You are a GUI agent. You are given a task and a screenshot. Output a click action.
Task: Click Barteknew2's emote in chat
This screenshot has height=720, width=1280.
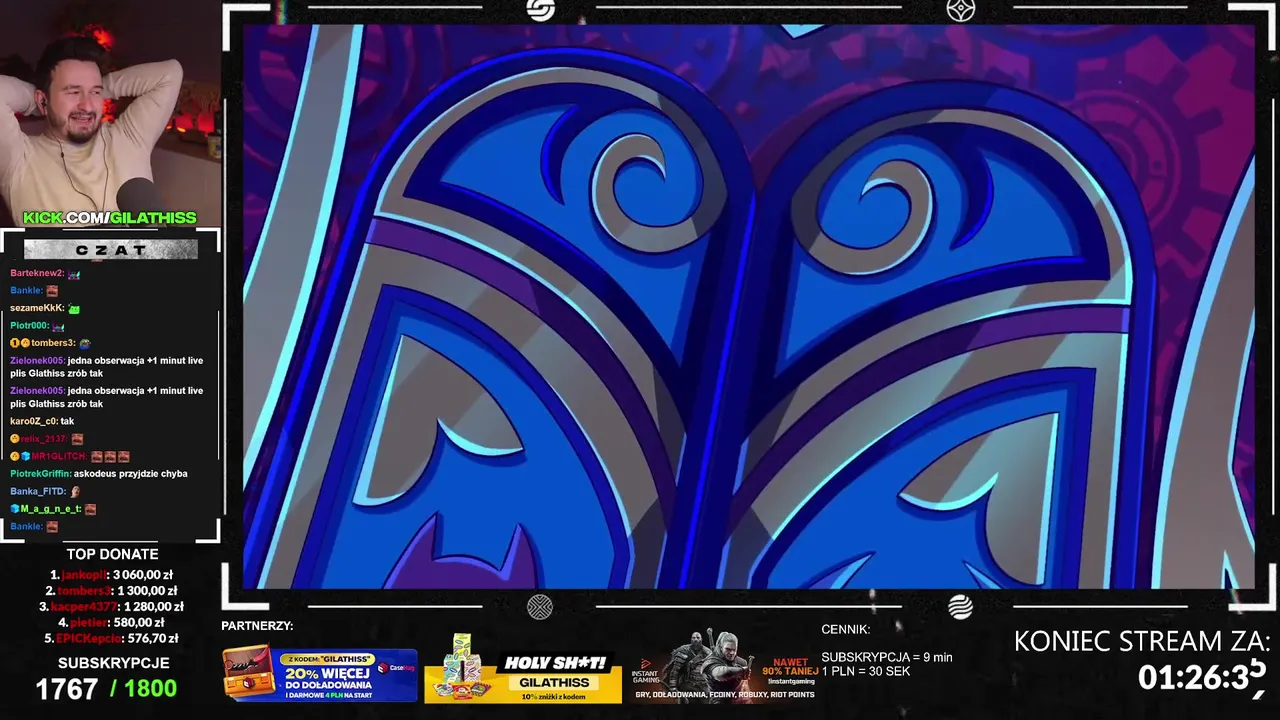pos(74,273)
